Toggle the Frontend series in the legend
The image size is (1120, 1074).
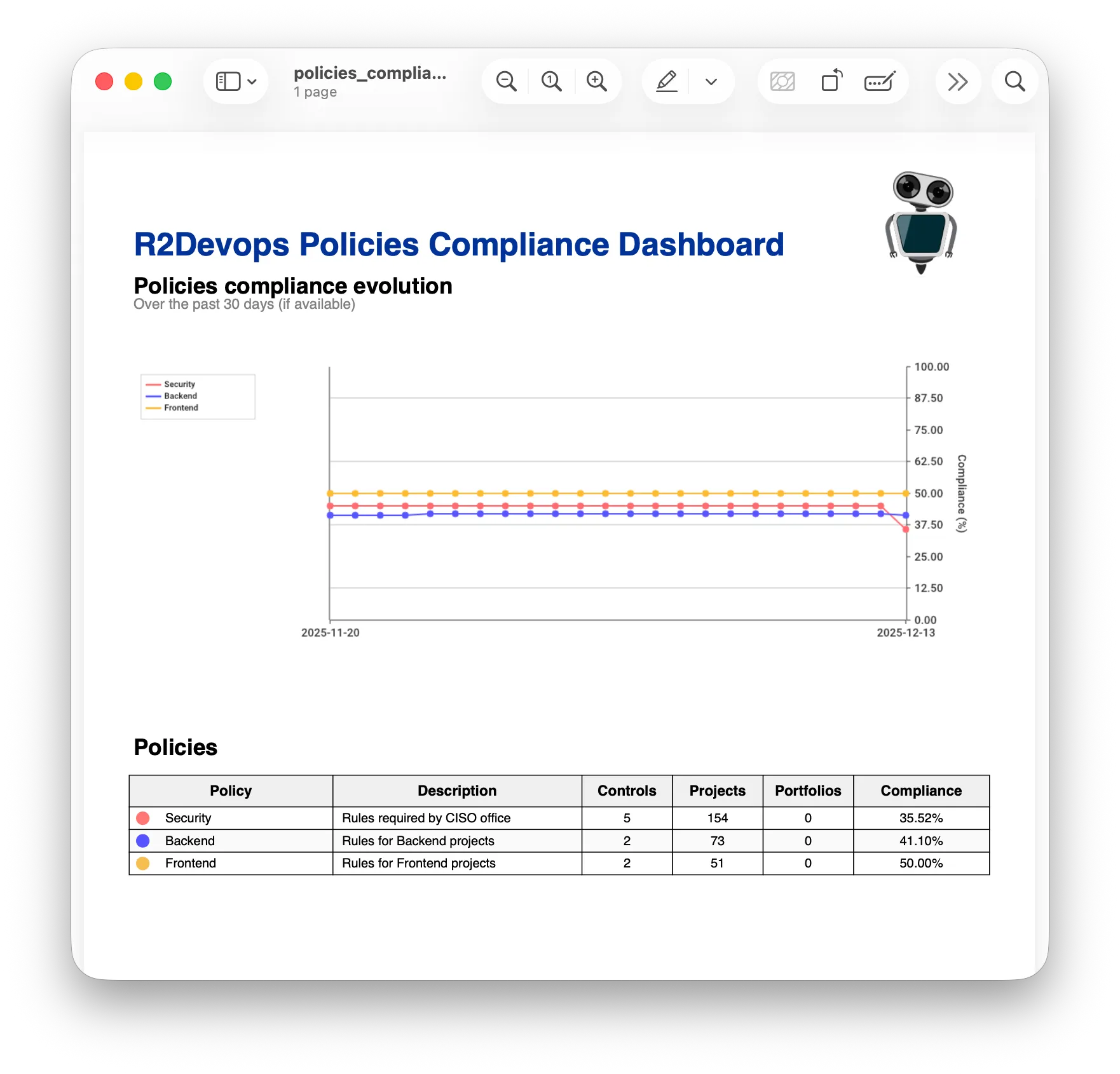[179, 407]
